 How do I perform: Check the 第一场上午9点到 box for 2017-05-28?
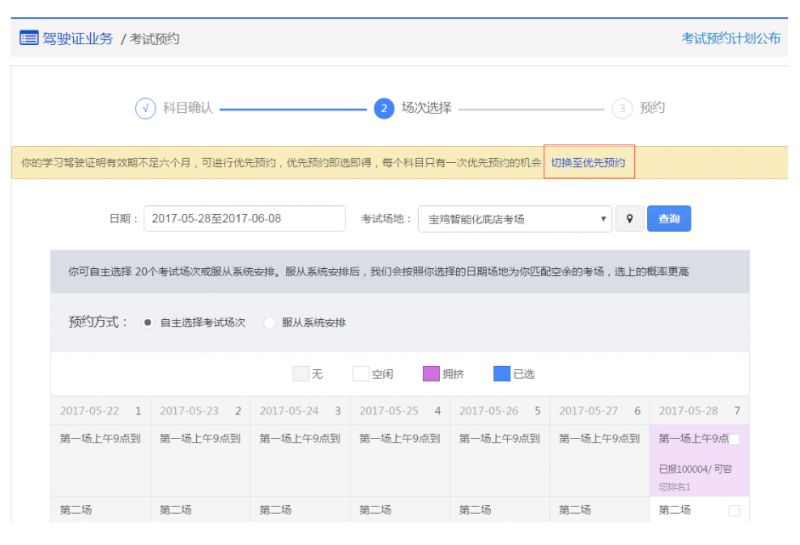(734, 439)
